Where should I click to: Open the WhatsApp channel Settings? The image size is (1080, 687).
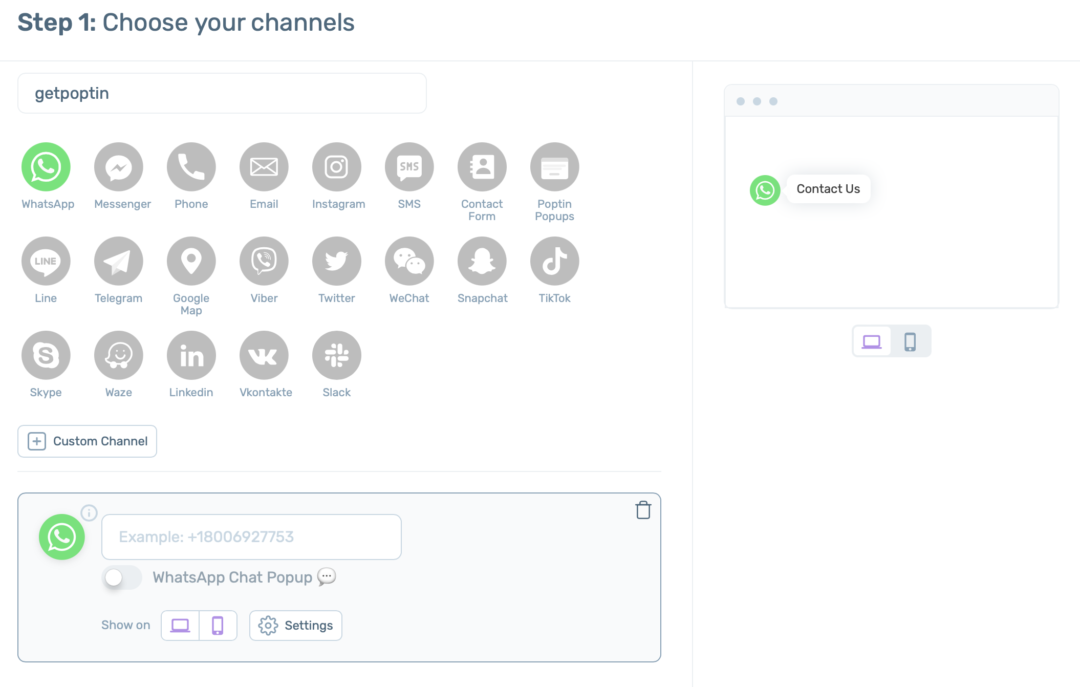[x=296, y=625]
